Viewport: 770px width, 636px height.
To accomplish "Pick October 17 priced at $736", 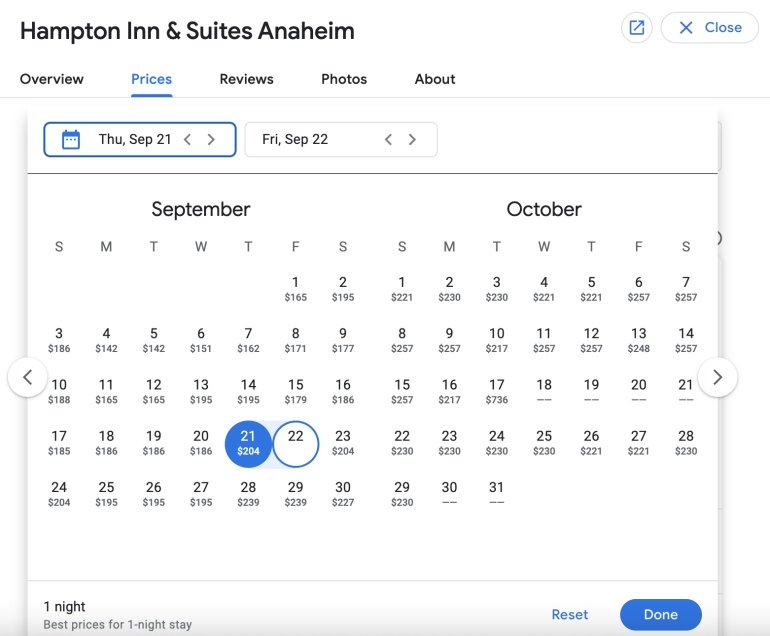I will click(497, 391).
